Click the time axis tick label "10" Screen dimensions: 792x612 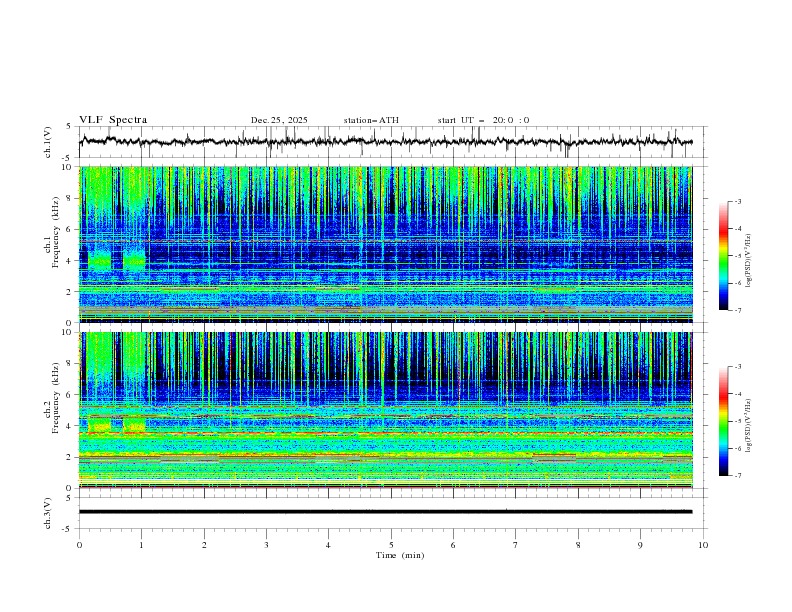coord(703,545)
